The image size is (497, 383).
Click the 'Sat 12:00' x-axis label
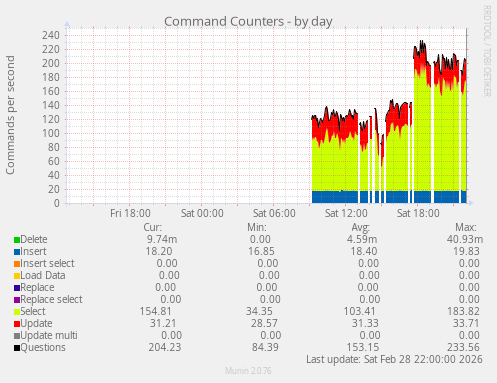click(x=346, y=213)
